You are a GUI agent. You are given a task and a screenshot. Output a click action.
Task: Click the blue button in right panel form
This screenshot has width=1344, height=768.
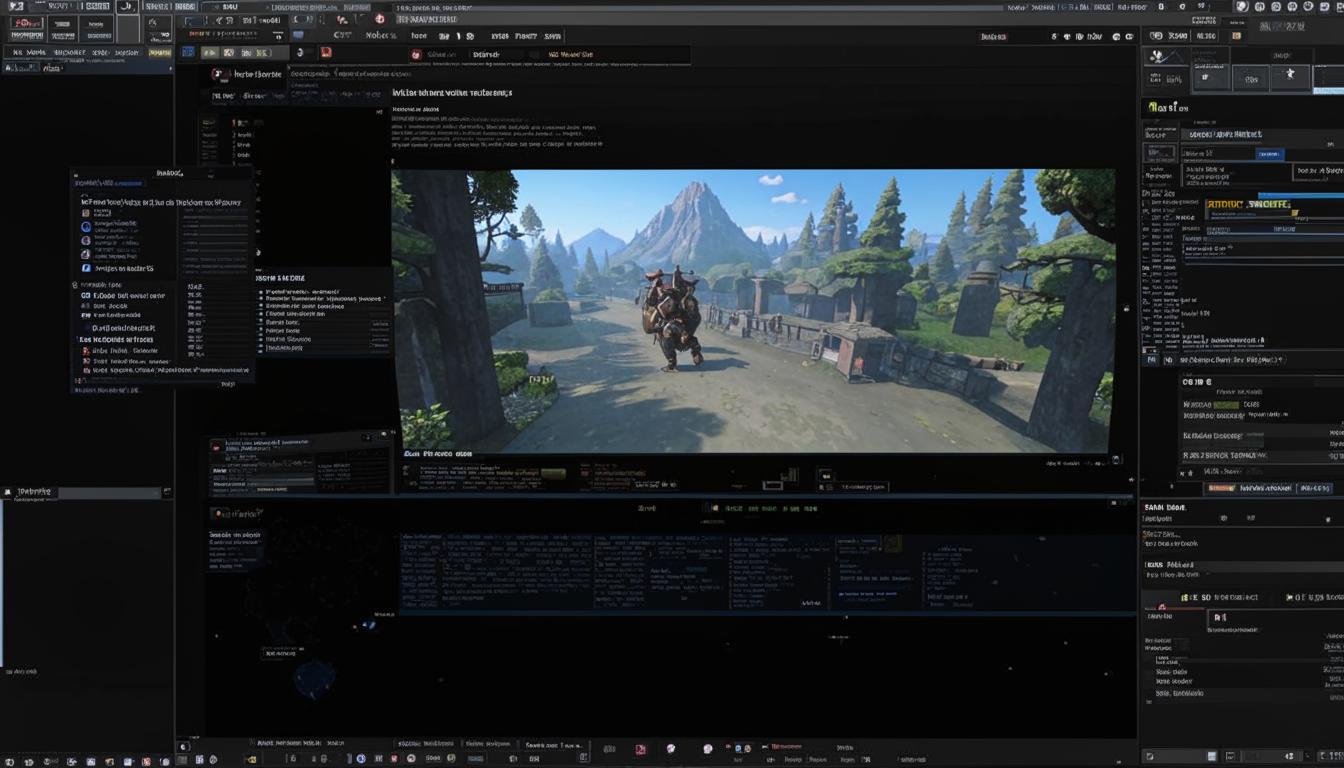pos(1270,154)
